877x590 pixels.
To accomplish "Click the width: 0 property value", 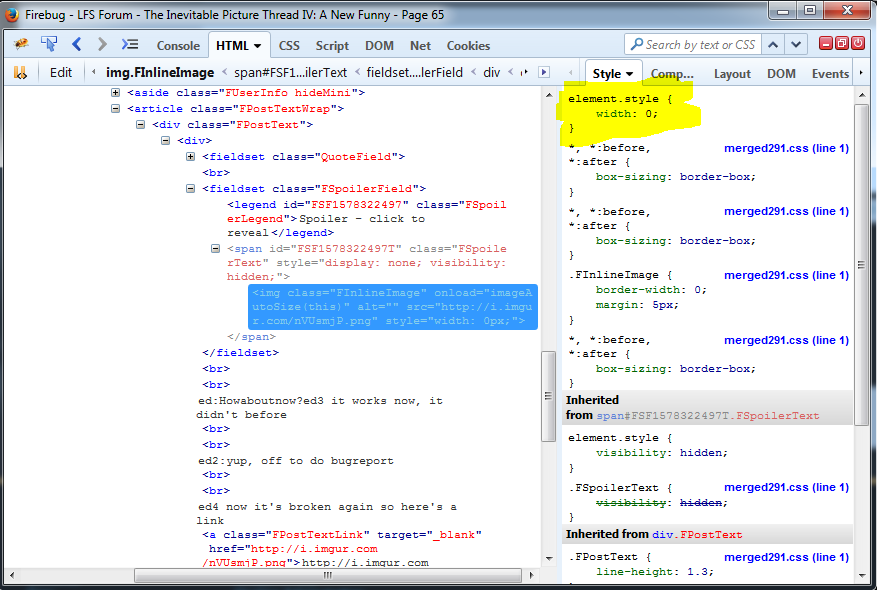I will point(651,114).
